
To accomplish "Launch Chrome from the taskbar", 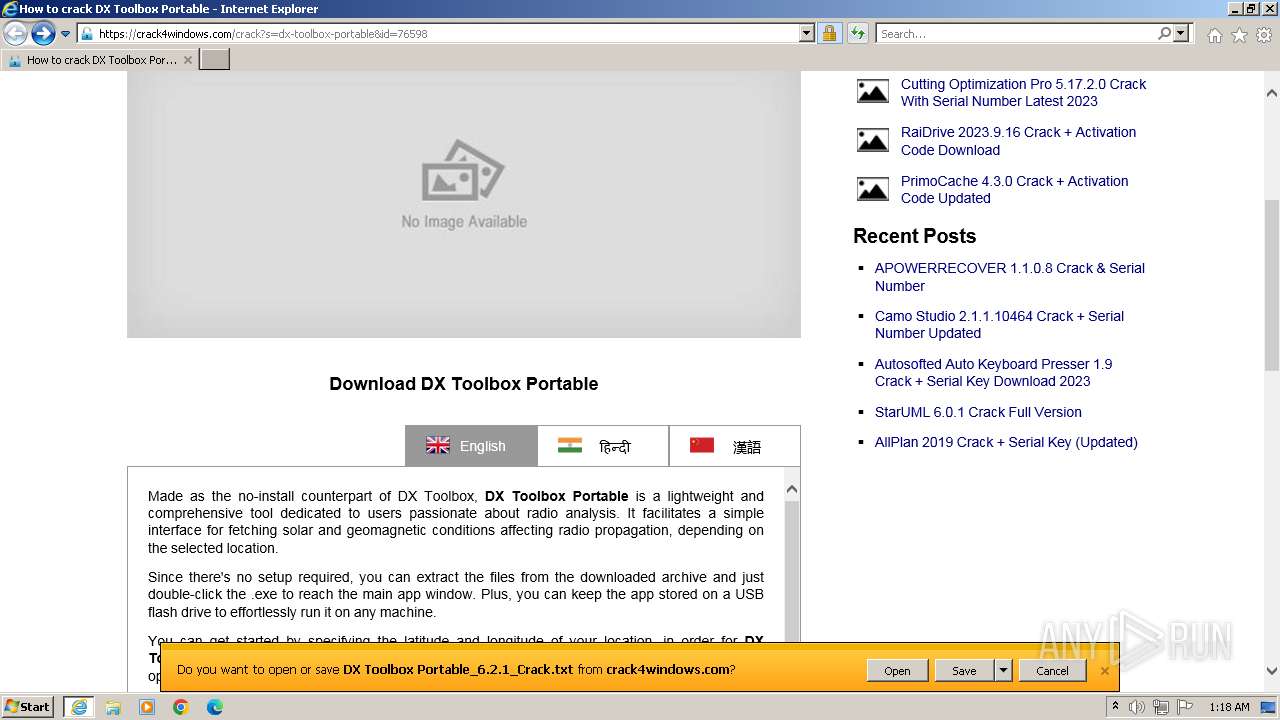I will (181, 707).
